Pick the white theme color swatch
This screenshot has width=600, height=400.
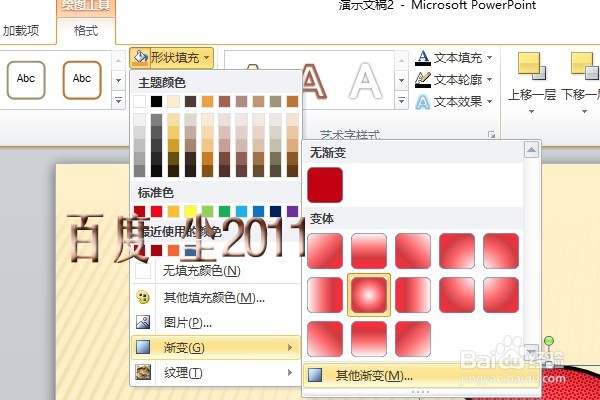pyautogui.click(x=140, y=101)
